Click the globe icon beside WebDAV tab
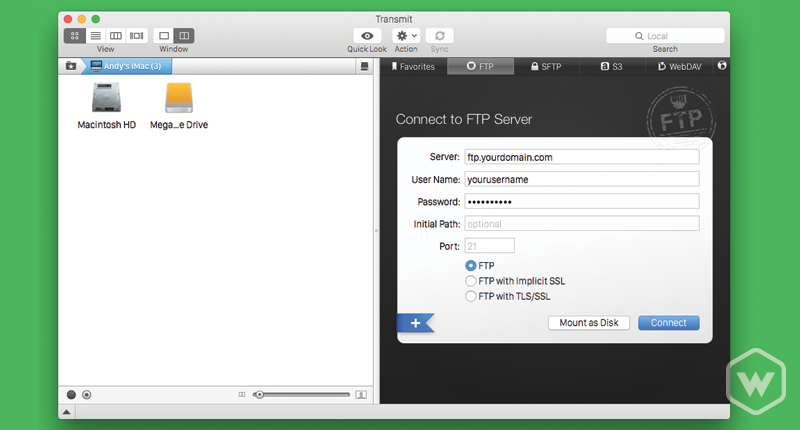The image size is (800, 430). coord(722,65)
